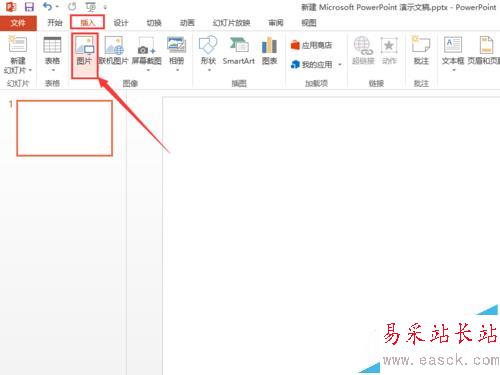The width and height of the screenshot is (500, 375).
Task: Open the 文件 (File) tab
Action: click(x=18, y=23)
